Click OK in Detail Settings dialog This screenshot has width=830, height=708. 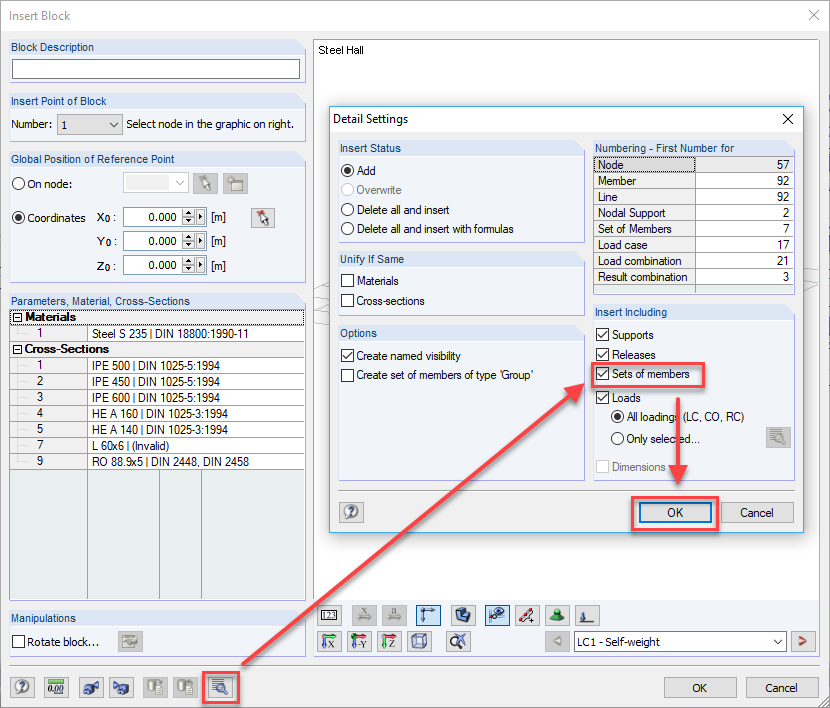675,512
